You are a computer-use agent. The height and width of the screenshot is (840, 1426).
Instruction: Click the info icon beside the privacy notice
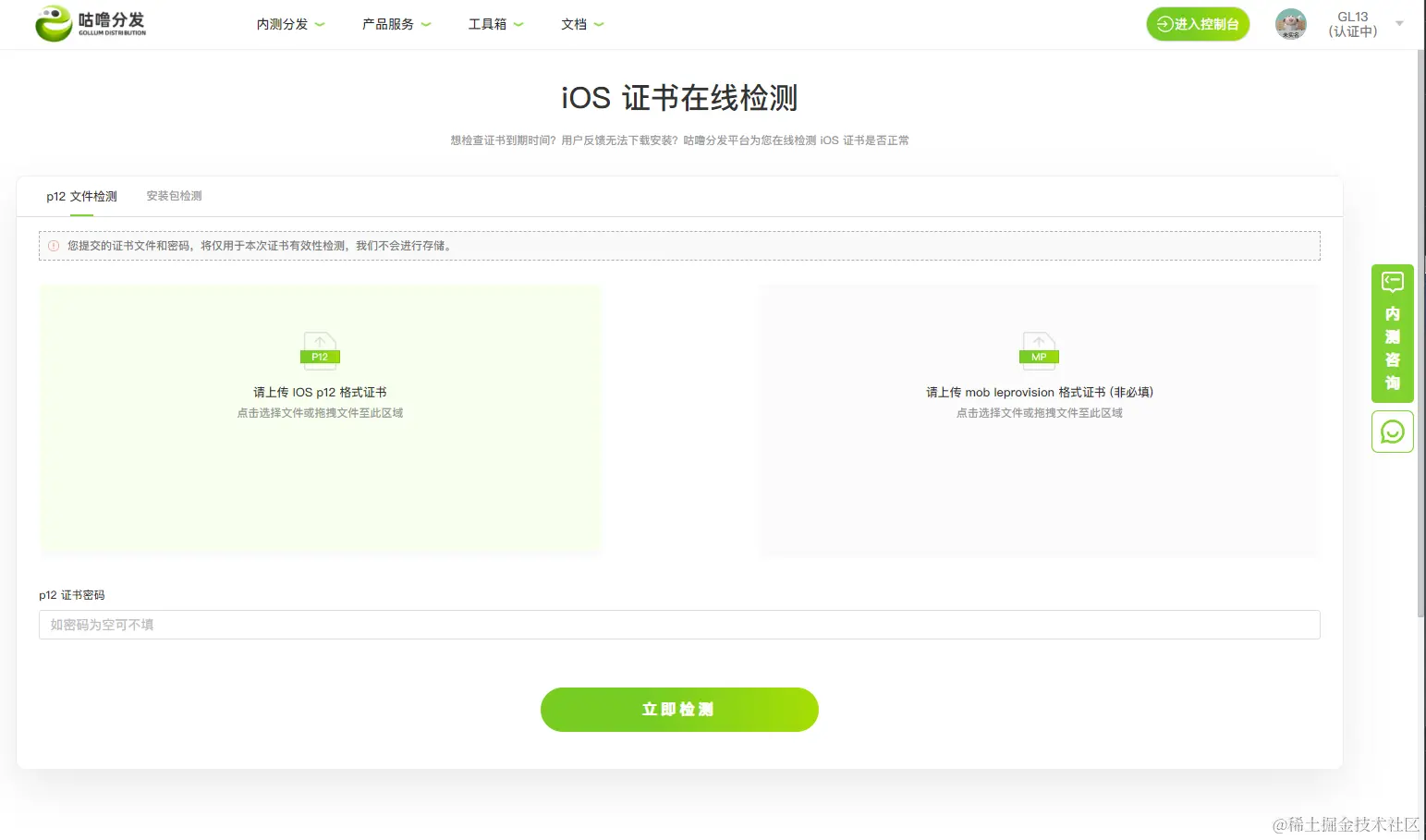[x=52, y=245]
